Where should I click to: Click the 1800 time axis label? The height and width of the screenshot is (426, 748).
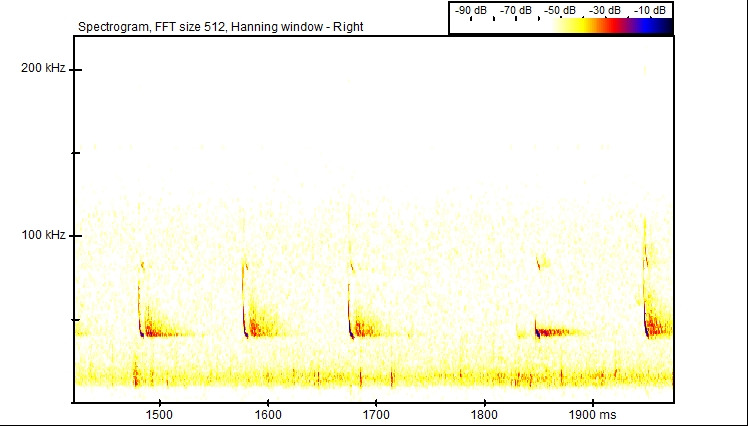click(x=484, y=413)
